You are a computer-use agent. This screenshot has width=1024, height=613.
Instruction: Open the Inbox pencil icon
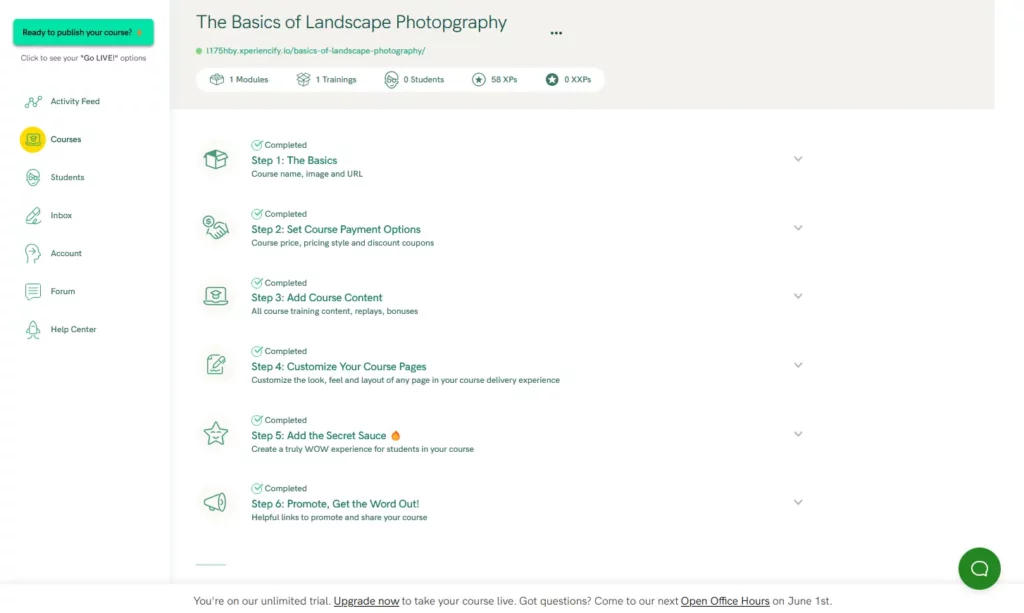(33, 214)
